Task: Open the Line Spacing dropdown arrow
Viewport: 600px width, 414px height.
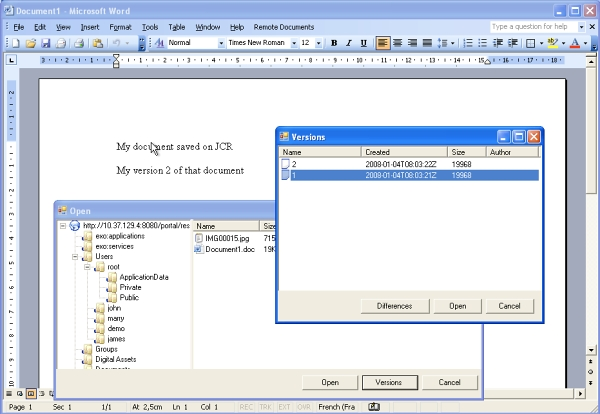Action: coord(452,43)
